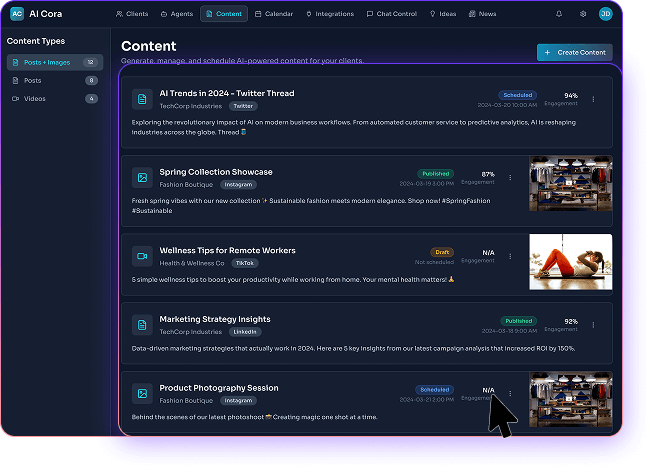Open Spring Collection Showcase title
Image resolution: width=653 pixels, height=471 pixels.
pos(216,172)
